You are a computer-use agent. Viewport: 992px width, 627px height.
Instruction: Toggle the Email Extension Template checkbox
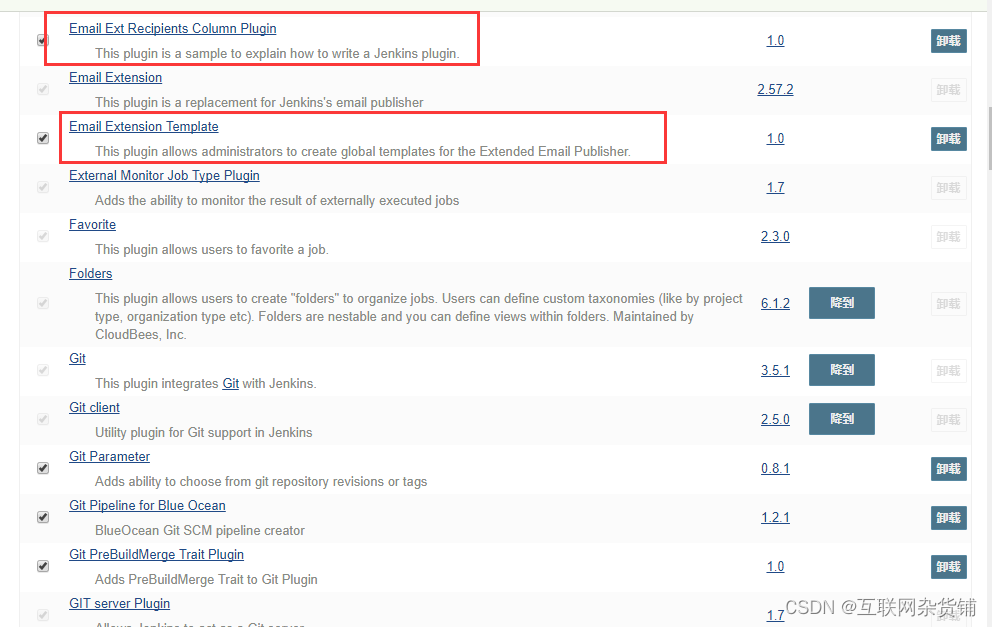pyautogui.click(x=43, y=138)
